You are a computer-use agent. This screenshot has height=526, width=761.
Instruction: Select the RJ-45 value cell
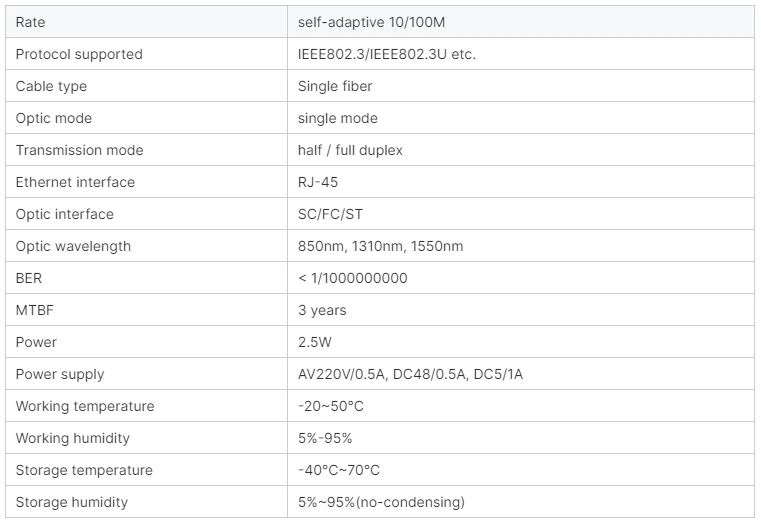[521, 182]
